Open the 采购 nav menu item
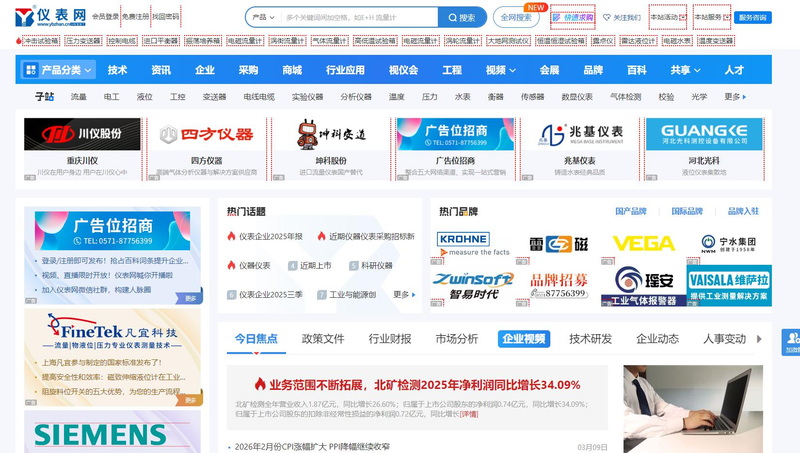The height and width of the screenshot is (453, 800). pyautogui.click(x=248, y=70)
